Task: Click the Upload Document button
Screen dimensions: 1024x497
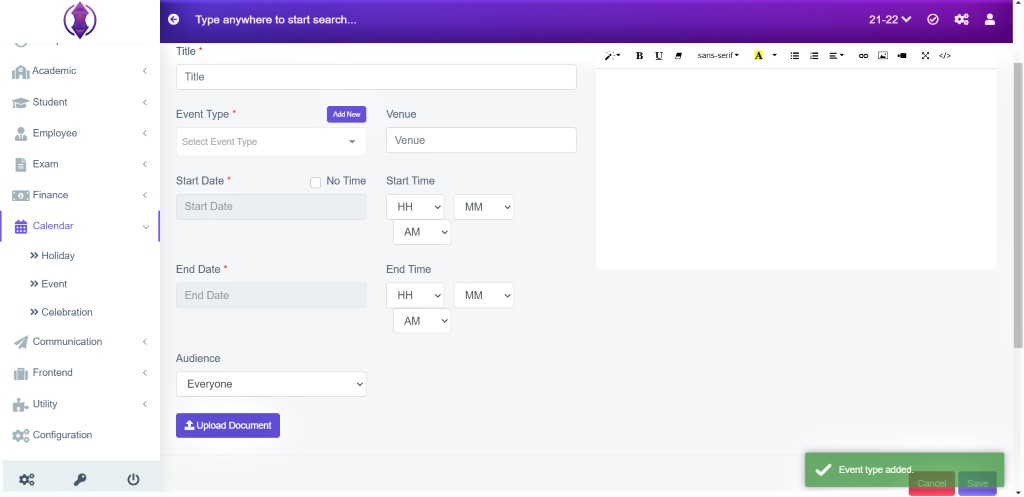Action: coord(228,425)
